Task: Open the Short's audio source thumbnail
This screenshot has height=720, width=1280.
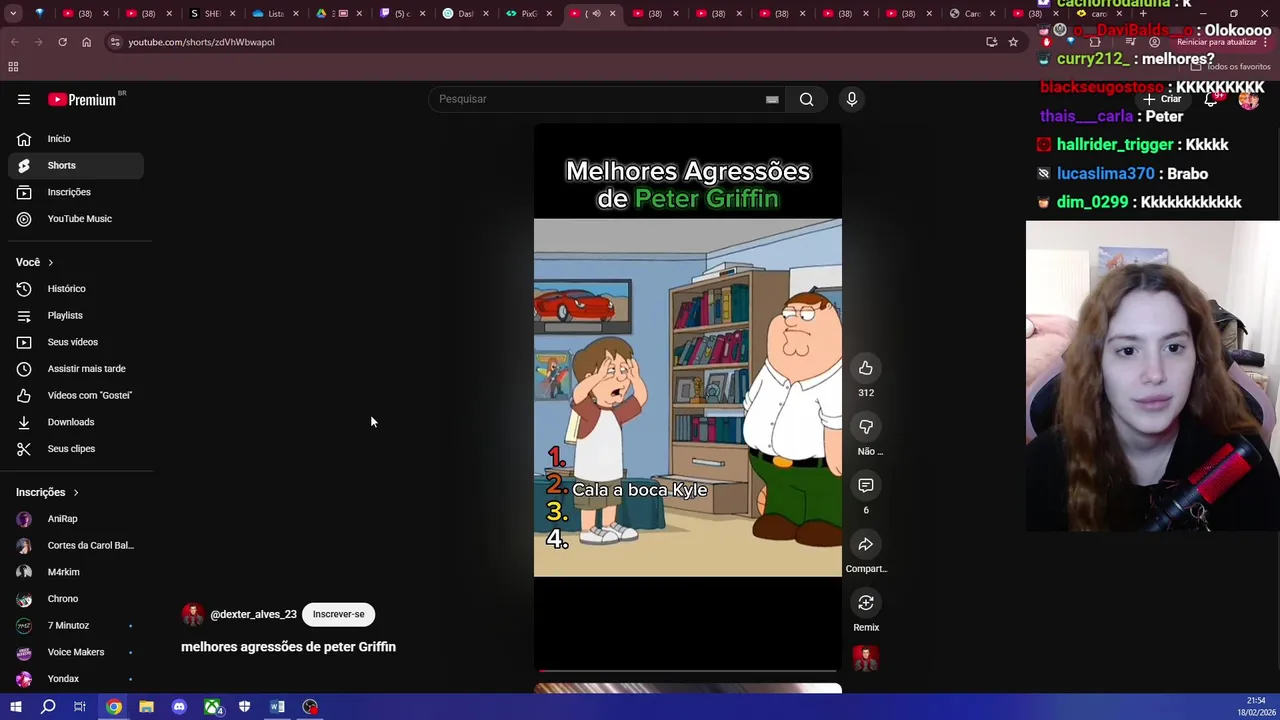Action: [x=866, y=658]
